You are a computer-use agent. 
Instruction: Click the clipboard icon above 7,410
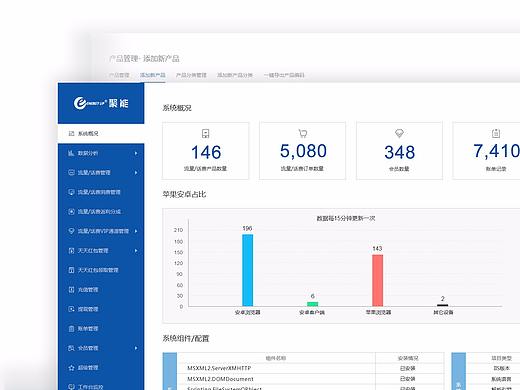coord(496,133)
